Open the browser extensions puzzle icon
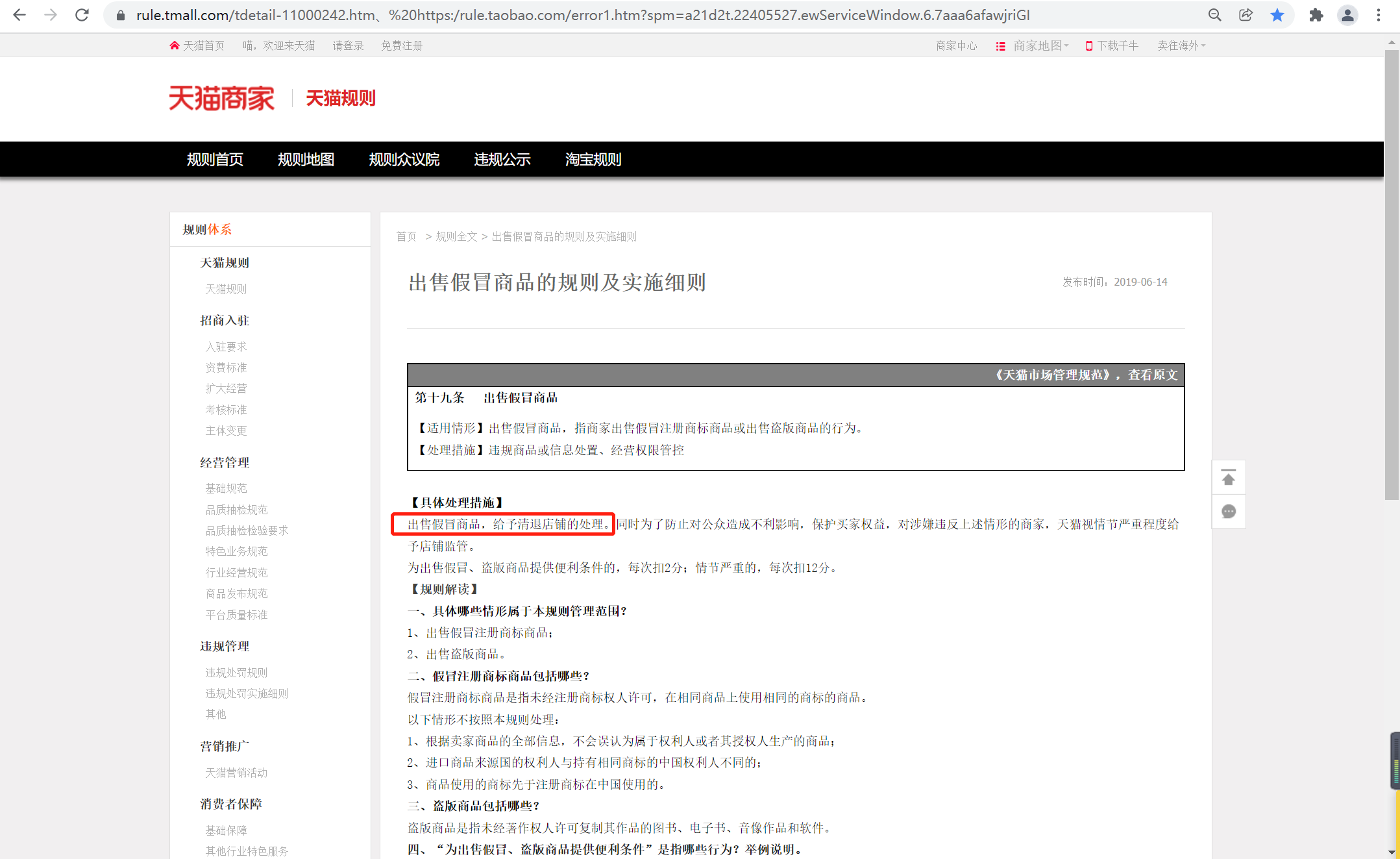Viewport: 1400px width, 859px height. click(1316, 15)
